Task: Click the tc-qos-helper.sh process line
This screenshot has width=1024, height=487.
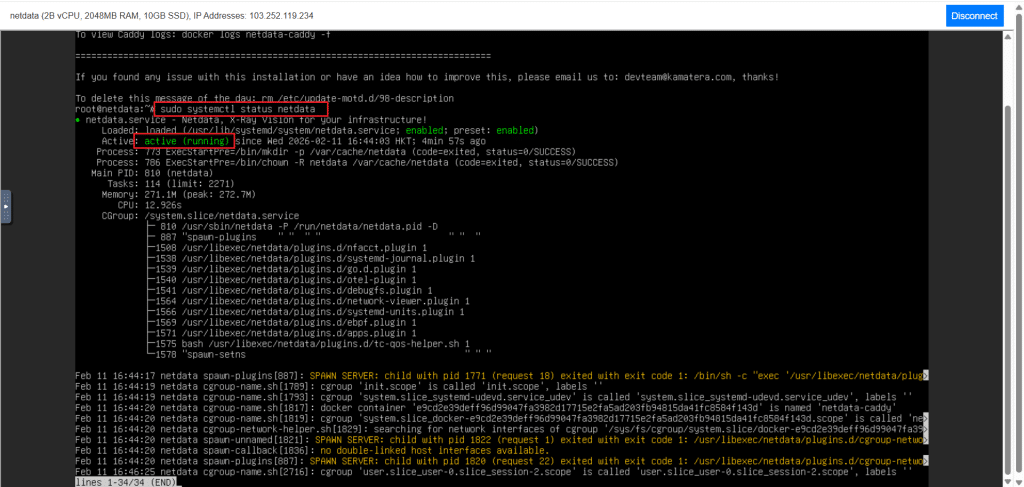Action: (x=308, y=343)
